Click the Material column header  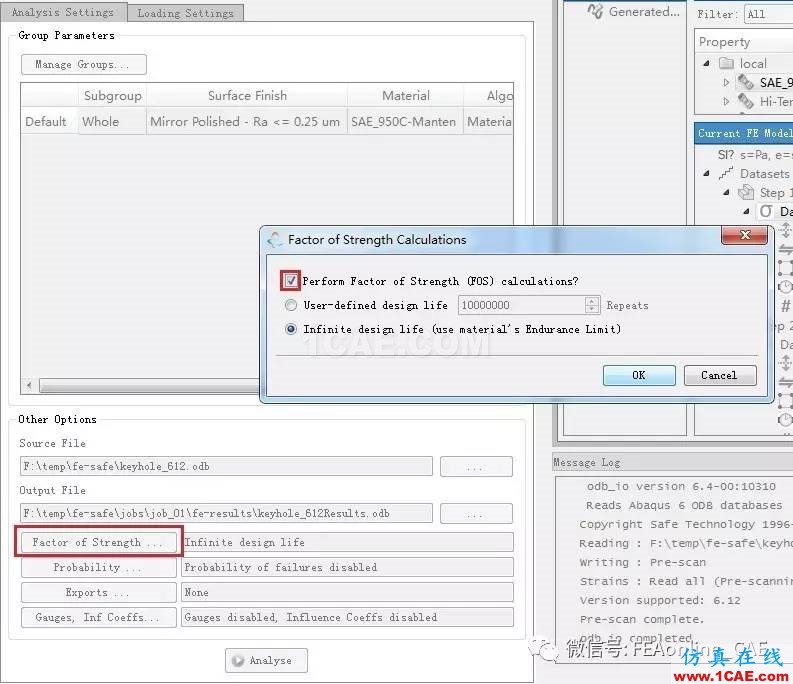pyautogui.click(x=406, y=96)
